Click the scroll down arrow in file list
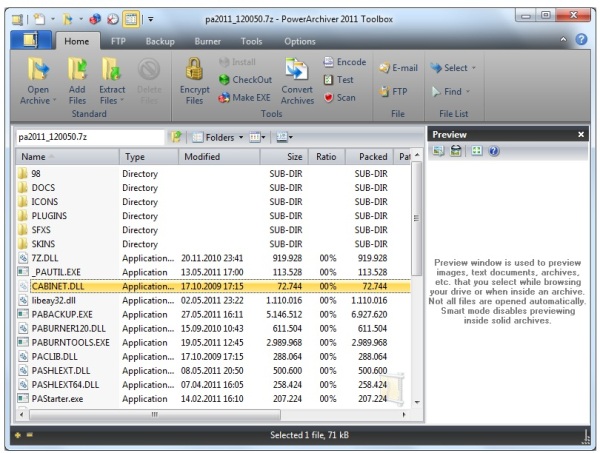600x453 pixels. [417, 402]
